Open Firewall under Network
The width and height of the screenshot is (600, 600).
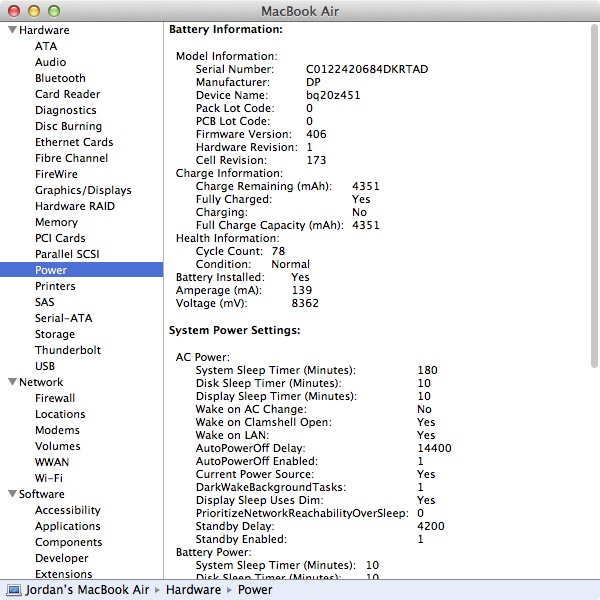[55, 398]
